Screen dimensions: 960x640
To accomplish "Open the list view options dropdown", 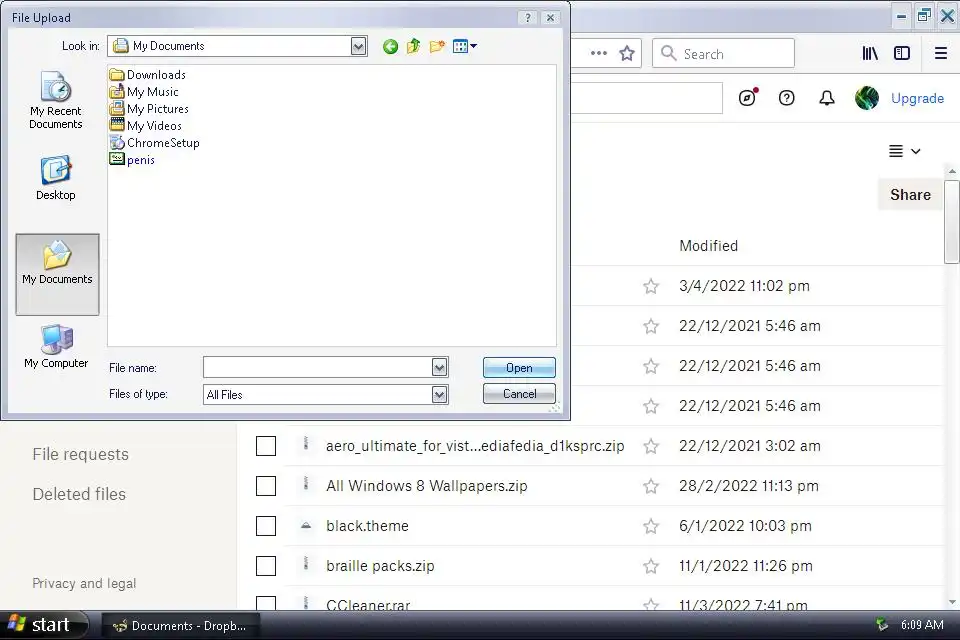I will click(x=904, y=151).
